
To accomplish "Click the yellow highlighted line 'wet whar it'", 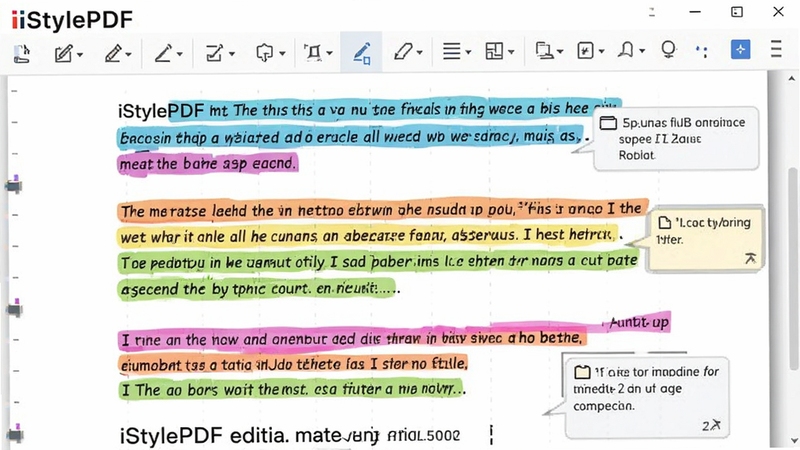I will pyautogui.click(x=368, y=236).
